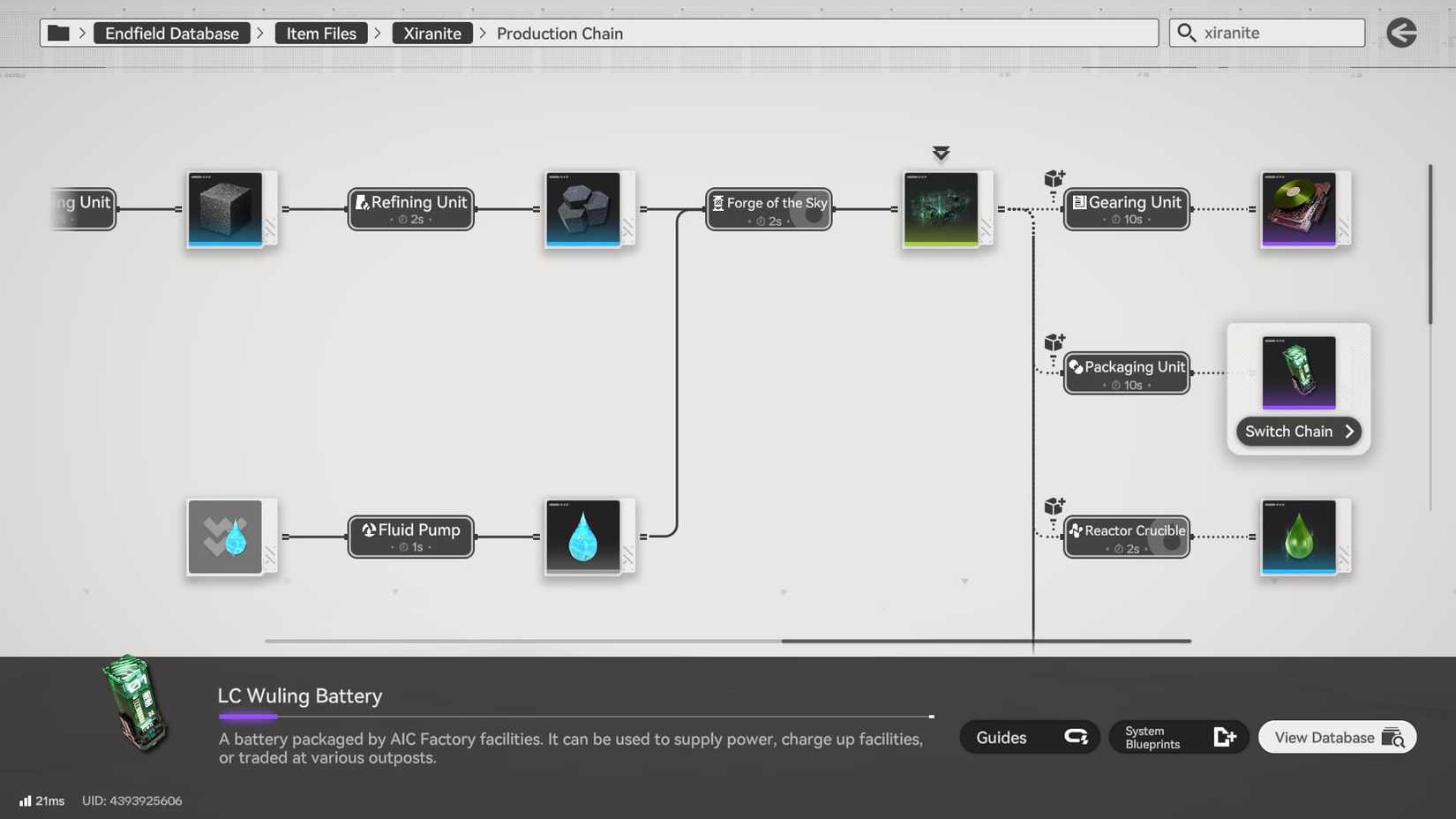The width and height of the screenshot is (1456, 819).
Task: Toggle the add-box icon above Reactor Crucible
Action: click(1054, 507)
